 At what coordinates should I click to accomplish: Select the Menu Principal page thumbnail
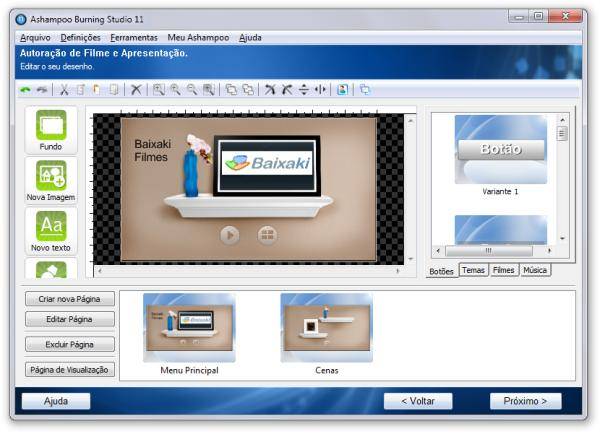click(x=189, y=328)
